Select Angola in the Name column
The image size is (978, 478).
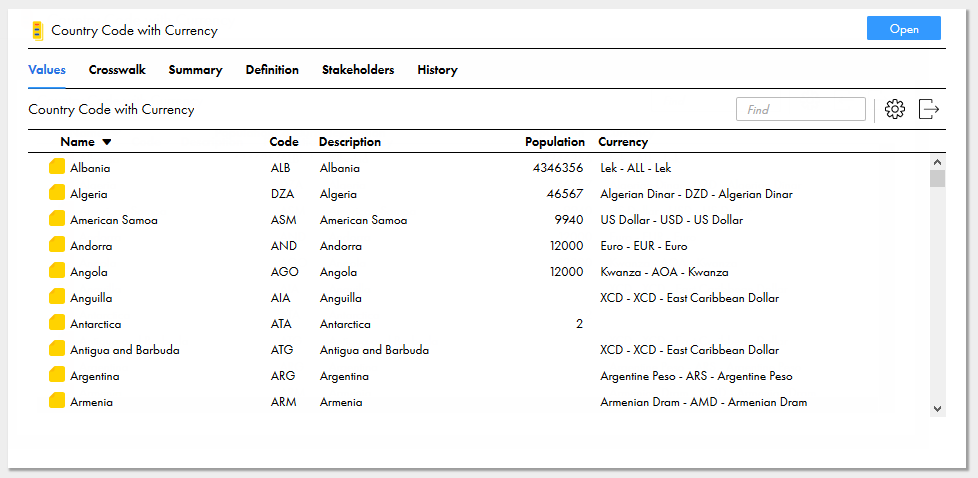(89, 273)
